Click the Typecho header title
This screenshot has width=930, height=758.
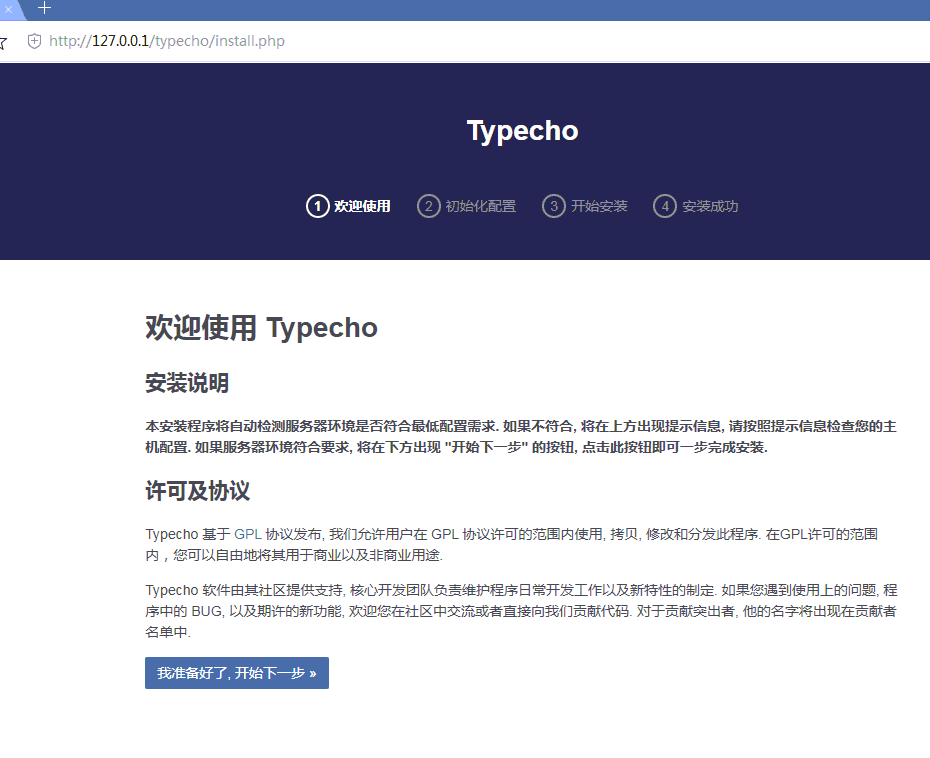(x=523, y=130)
